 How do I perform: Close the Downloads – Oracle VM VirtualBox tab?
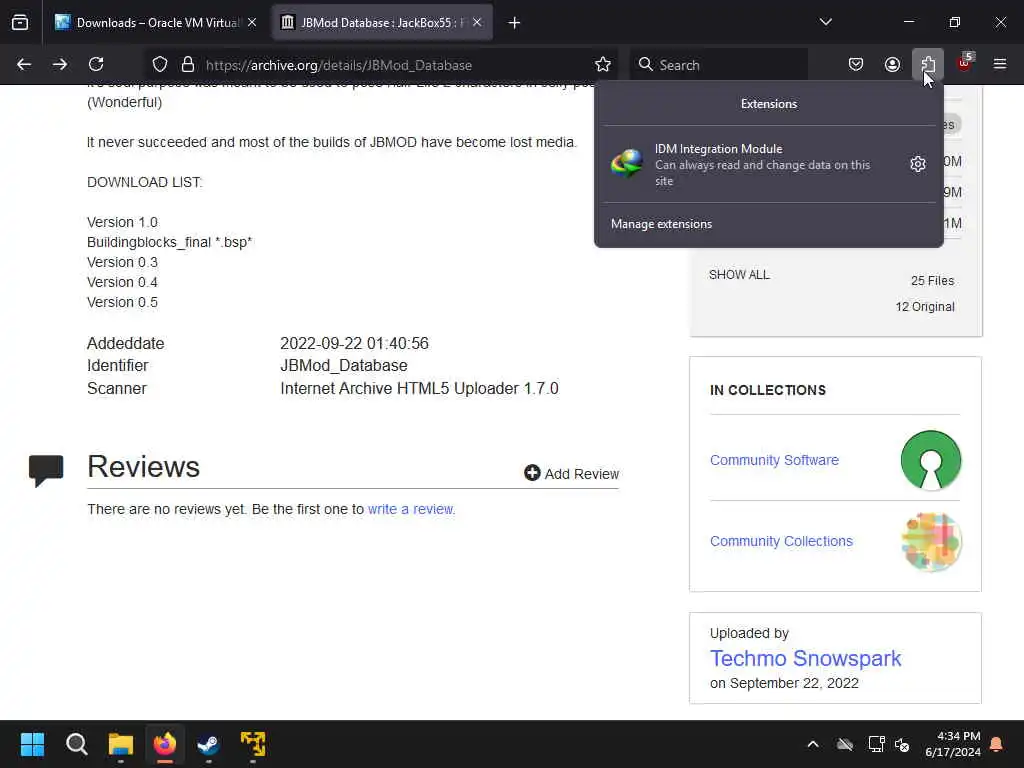click(252, 23)
